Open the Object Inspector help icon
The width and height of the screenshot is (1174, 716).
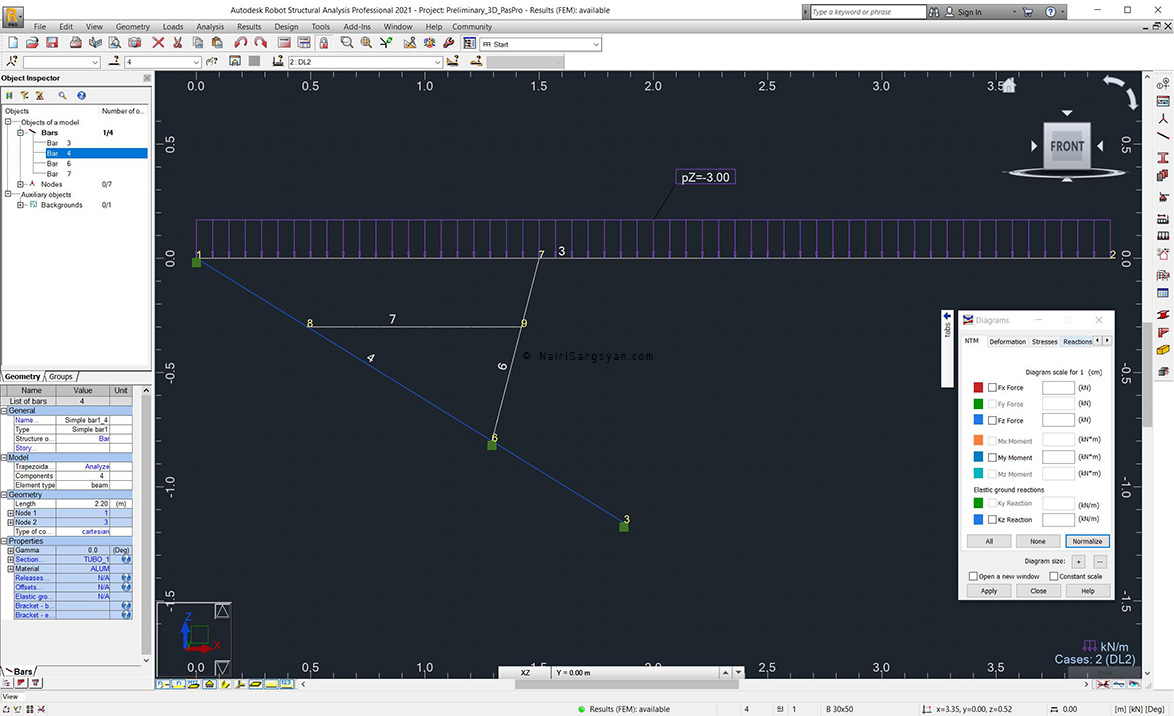(x=81, y=96)
